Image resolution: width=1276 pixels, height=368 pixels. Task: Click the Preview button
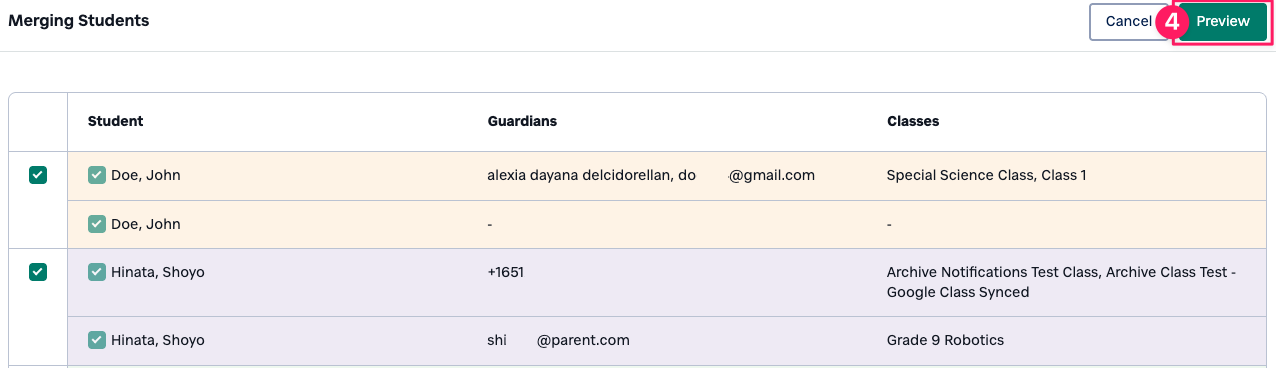point(1222,21)
